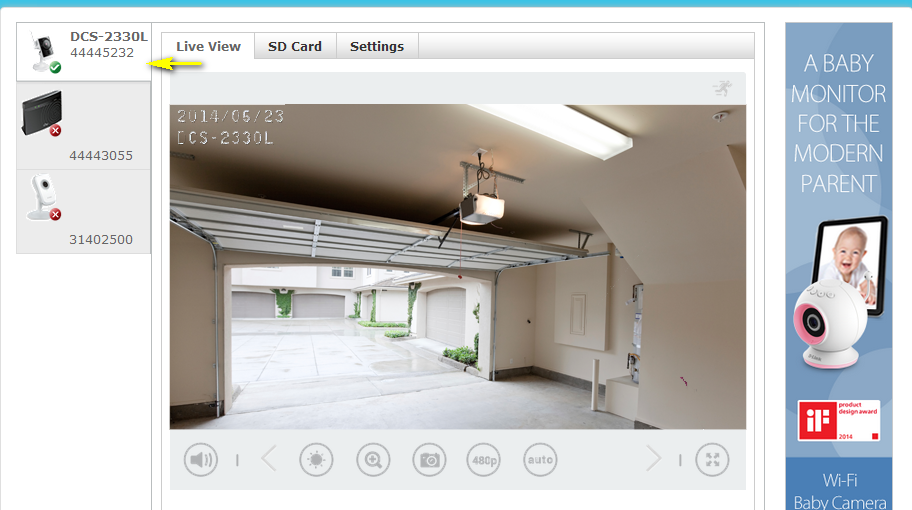Click the brightness adjustment sun icon
The image size is (912, 510).
pos(316,460)
